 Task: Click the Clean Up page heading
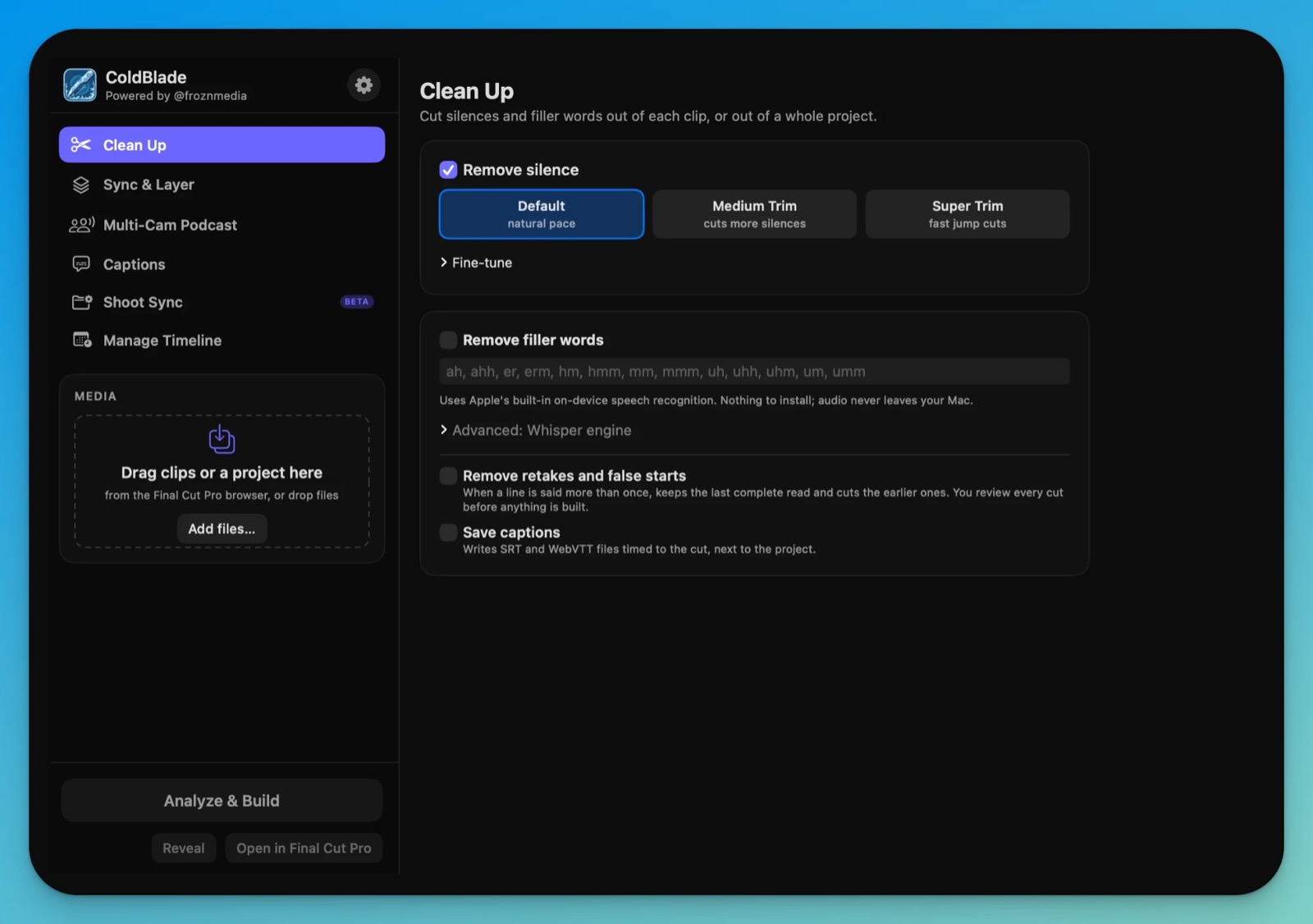tap(467, 91)
